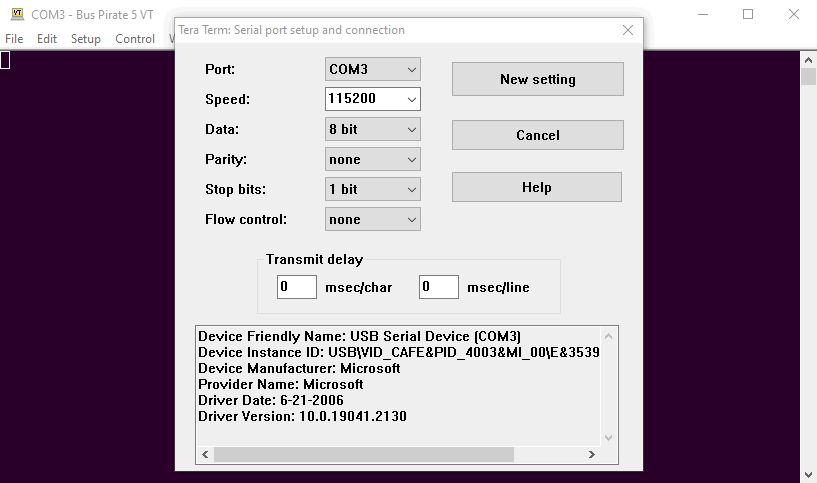Click the Device Friendly Name line

click(x=360, y=337)
